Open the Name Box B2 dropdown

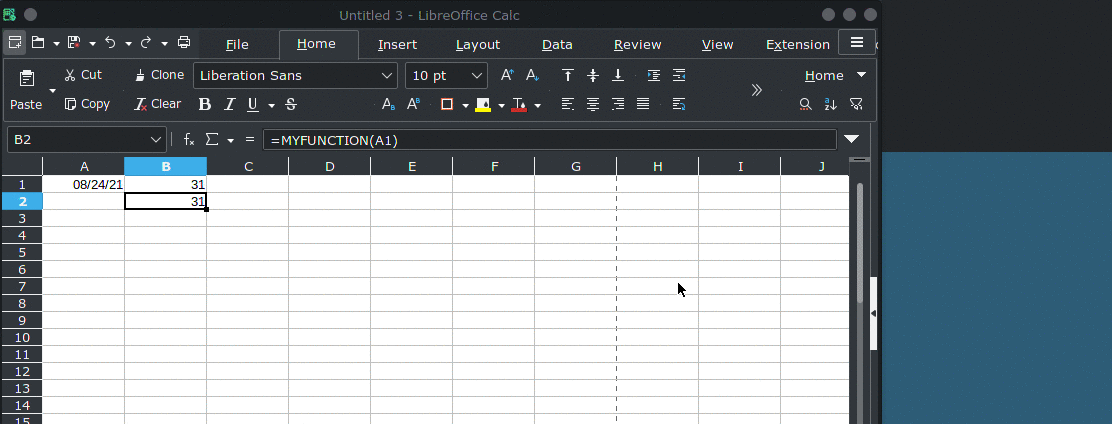[x=157, y=140]
